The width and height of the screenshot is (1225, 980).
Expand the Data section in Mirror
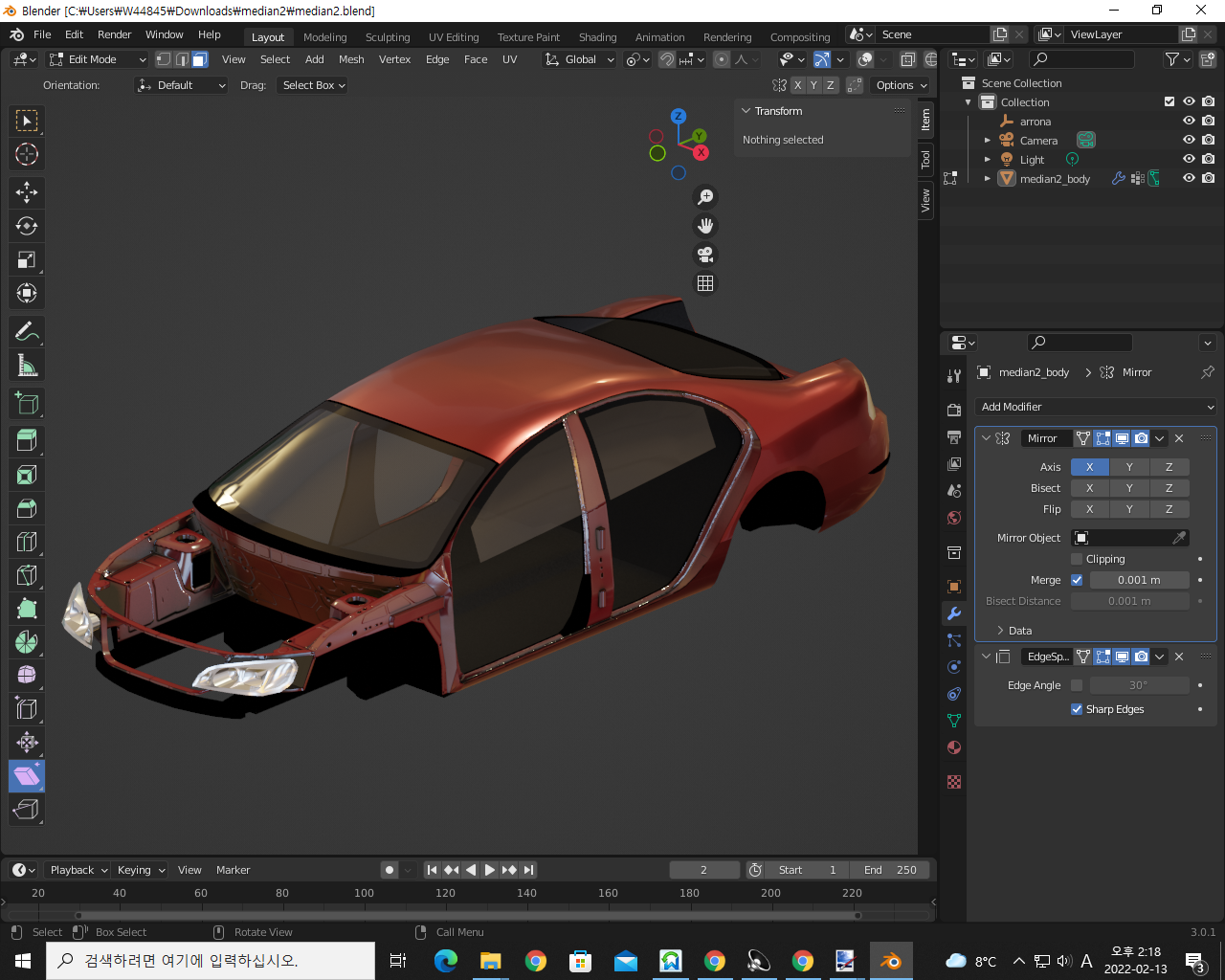tap(1013, 631)
